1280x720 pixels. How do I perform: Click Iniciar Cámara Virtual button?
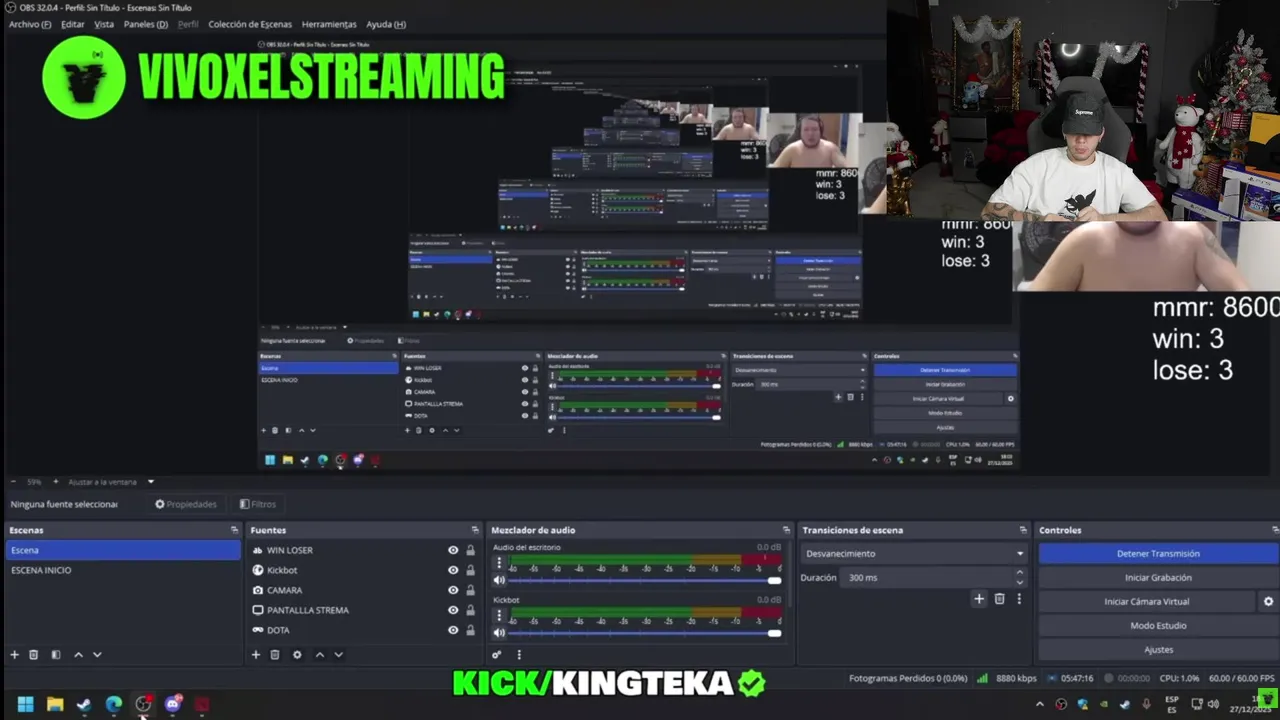click(x=1147, y=601)
